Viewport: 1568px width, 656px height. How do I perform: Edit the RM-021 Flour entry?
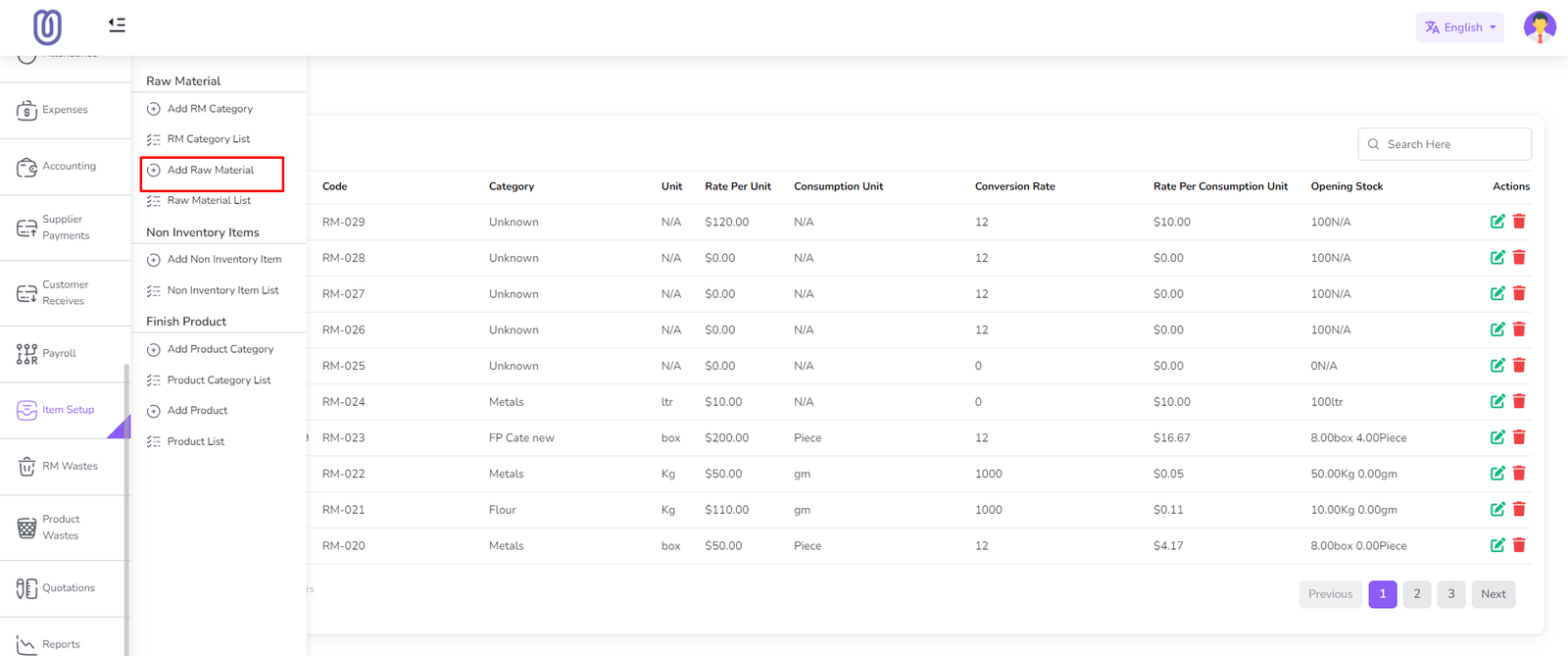(x=1496, y=509)
